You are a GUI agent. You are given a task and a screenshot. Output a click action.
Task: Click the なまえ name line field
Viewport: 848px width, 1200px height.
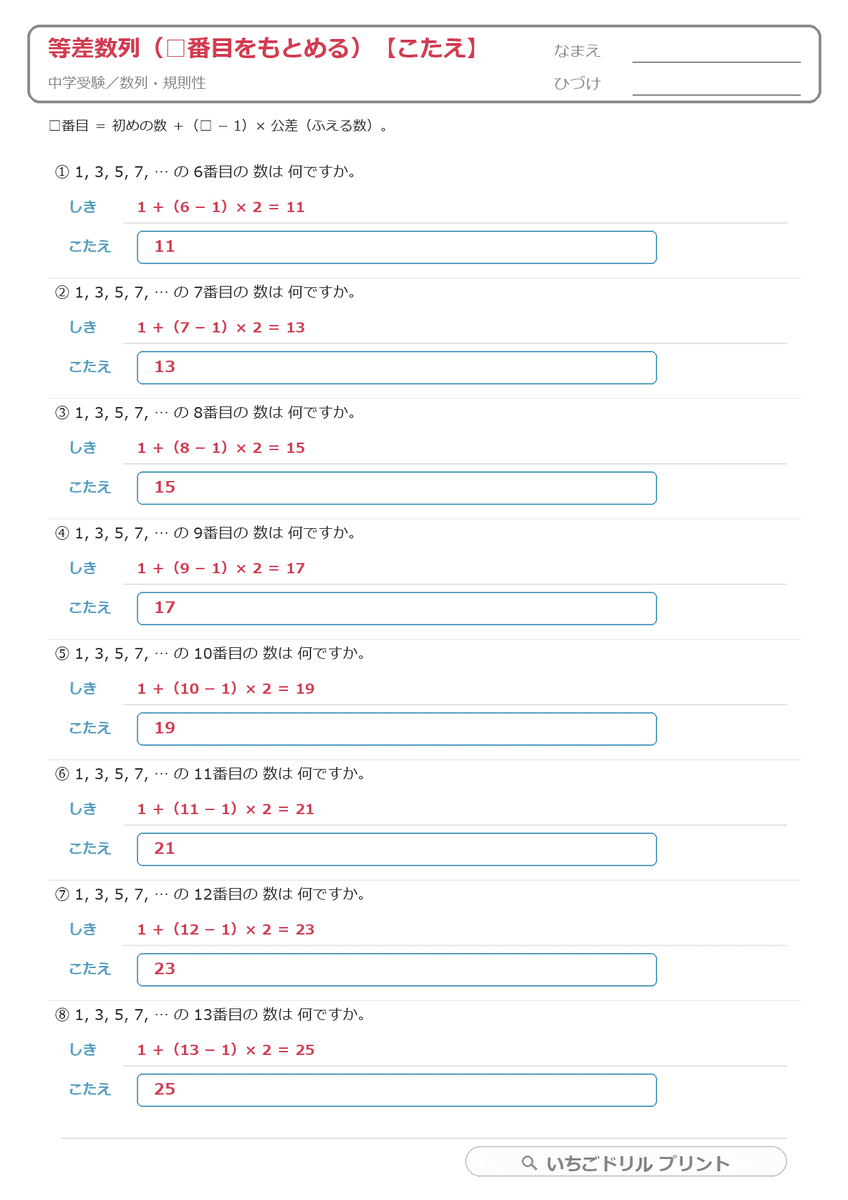coord(716,51)
